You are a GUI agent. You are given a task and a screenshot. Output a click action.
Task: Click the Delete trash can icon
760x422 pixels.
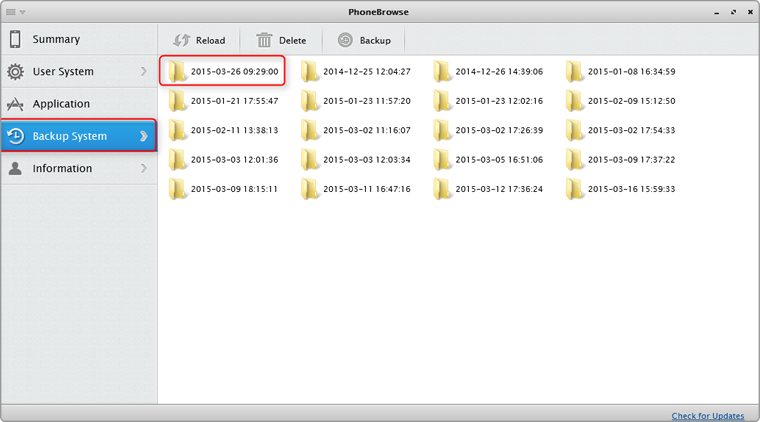click(x=264, y=40)
